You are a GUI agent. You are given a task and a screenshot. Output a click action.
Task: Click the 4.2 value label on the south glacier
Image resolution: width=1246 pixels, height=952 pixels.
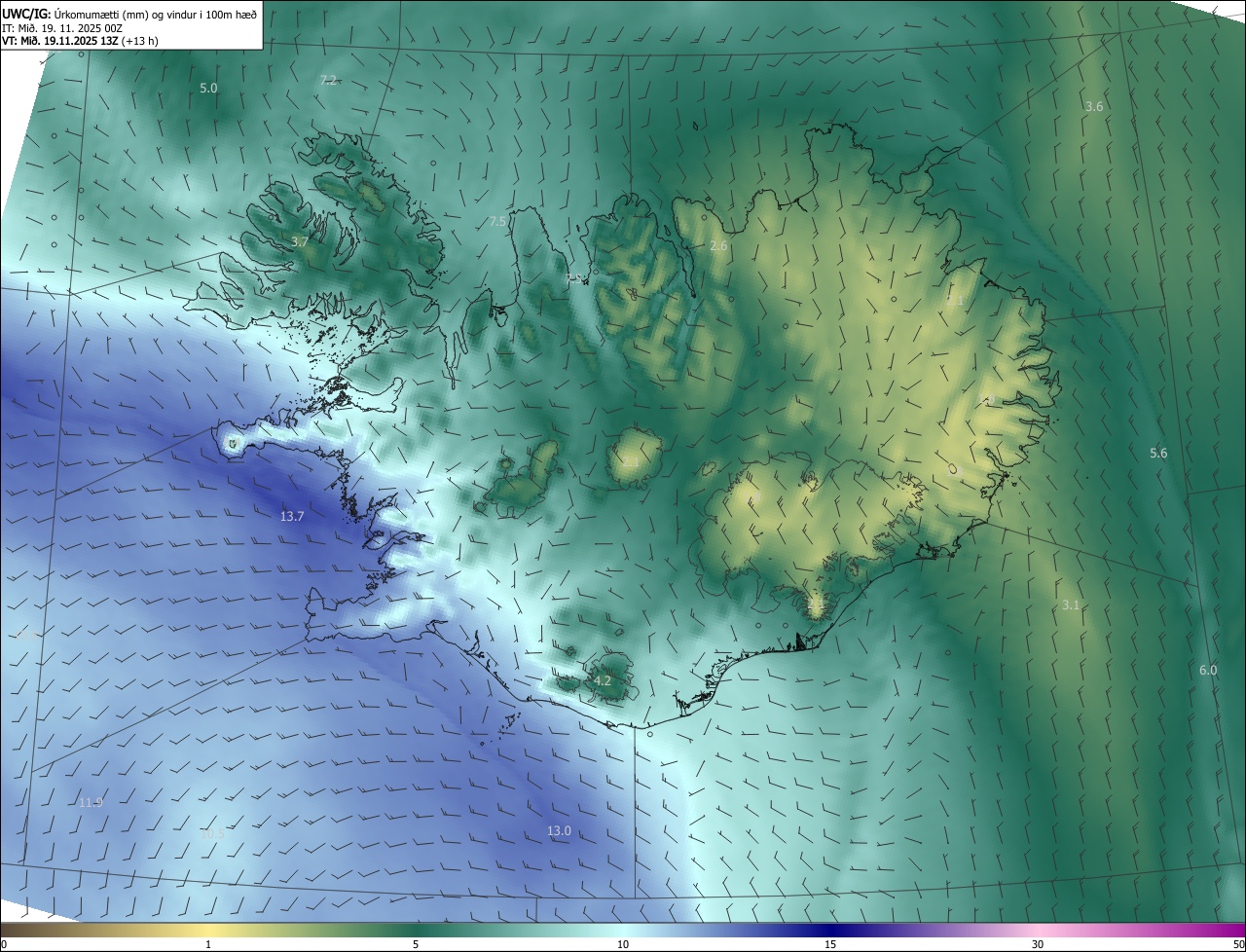[602, 681]
